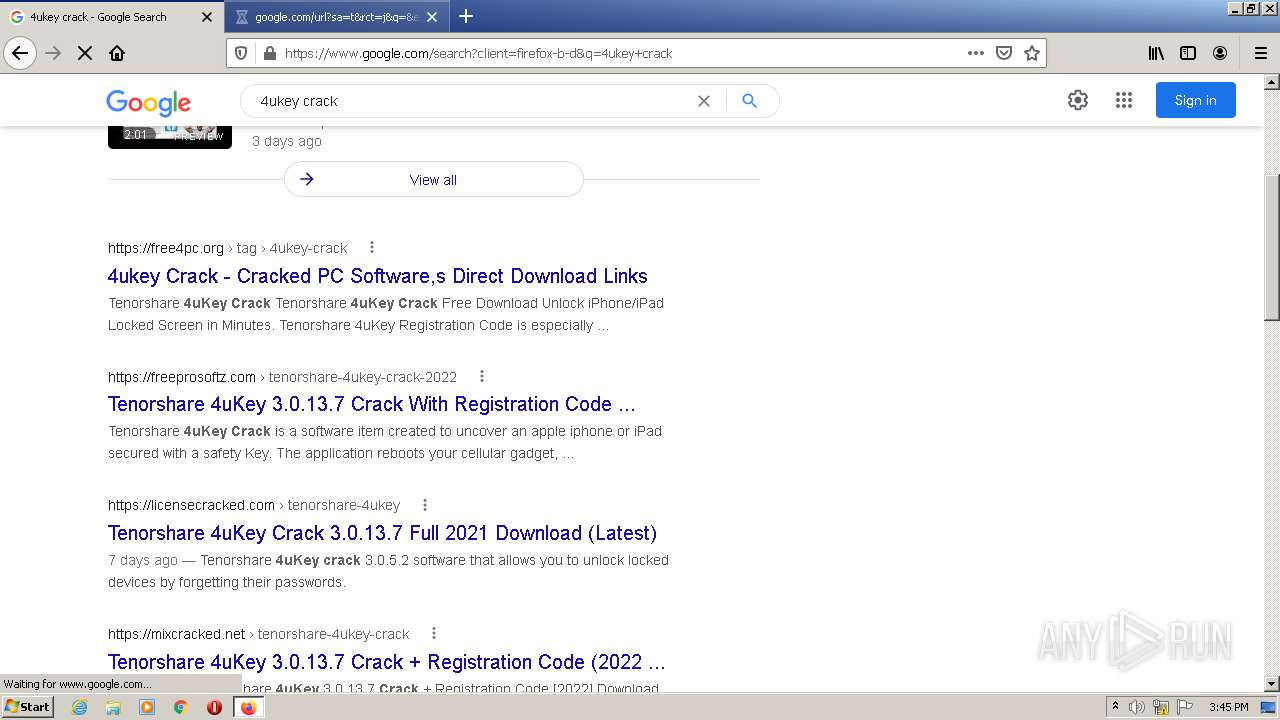
Task: Click the scrollbar down arrow
Action: pos(1272,684)
